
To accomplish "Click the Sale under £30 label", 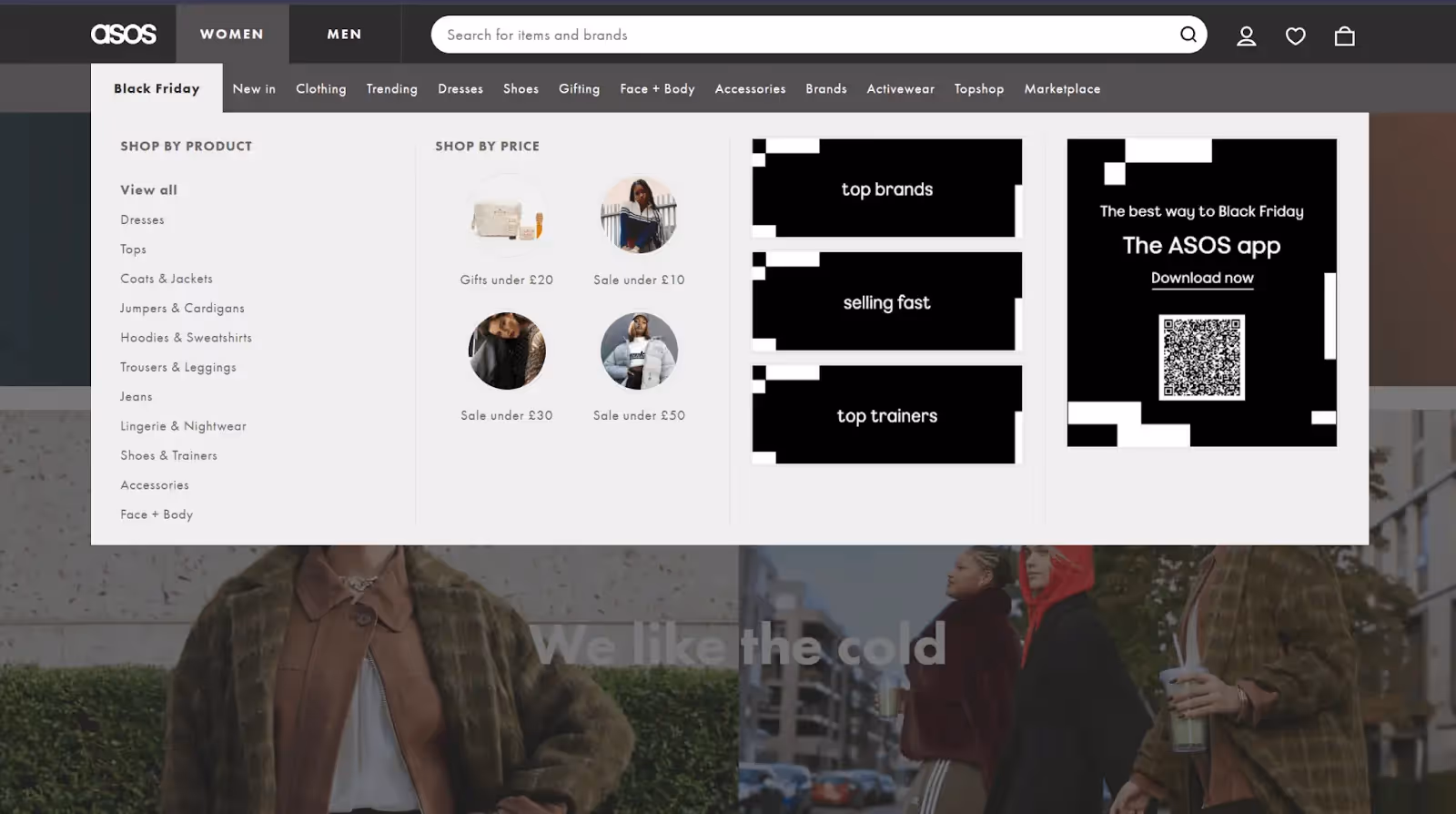I will [x=507, y=415].
